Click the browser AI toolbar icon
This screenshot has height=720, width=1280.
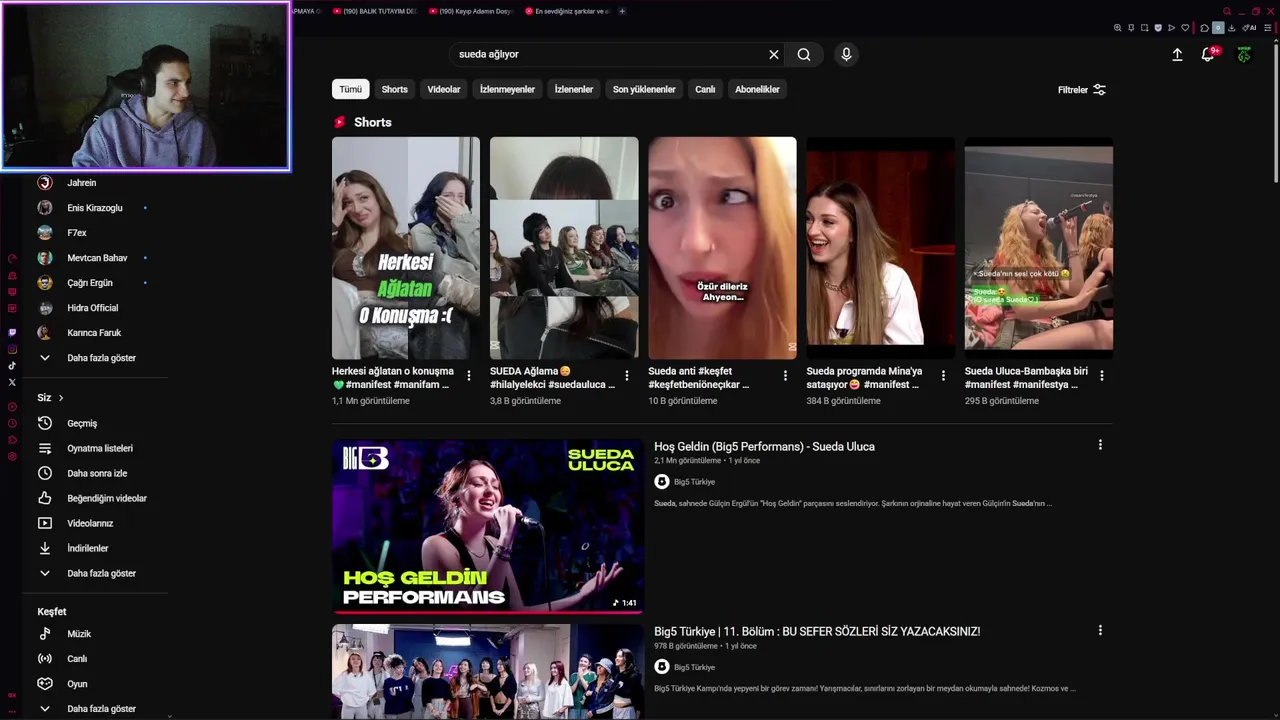coord(1249,28)
